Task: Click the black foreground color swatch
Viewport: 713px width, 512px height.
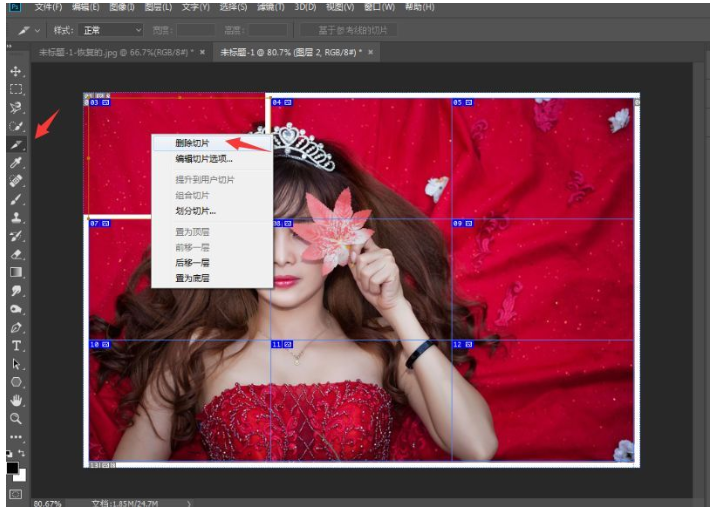Action: (x=12, y=468)
